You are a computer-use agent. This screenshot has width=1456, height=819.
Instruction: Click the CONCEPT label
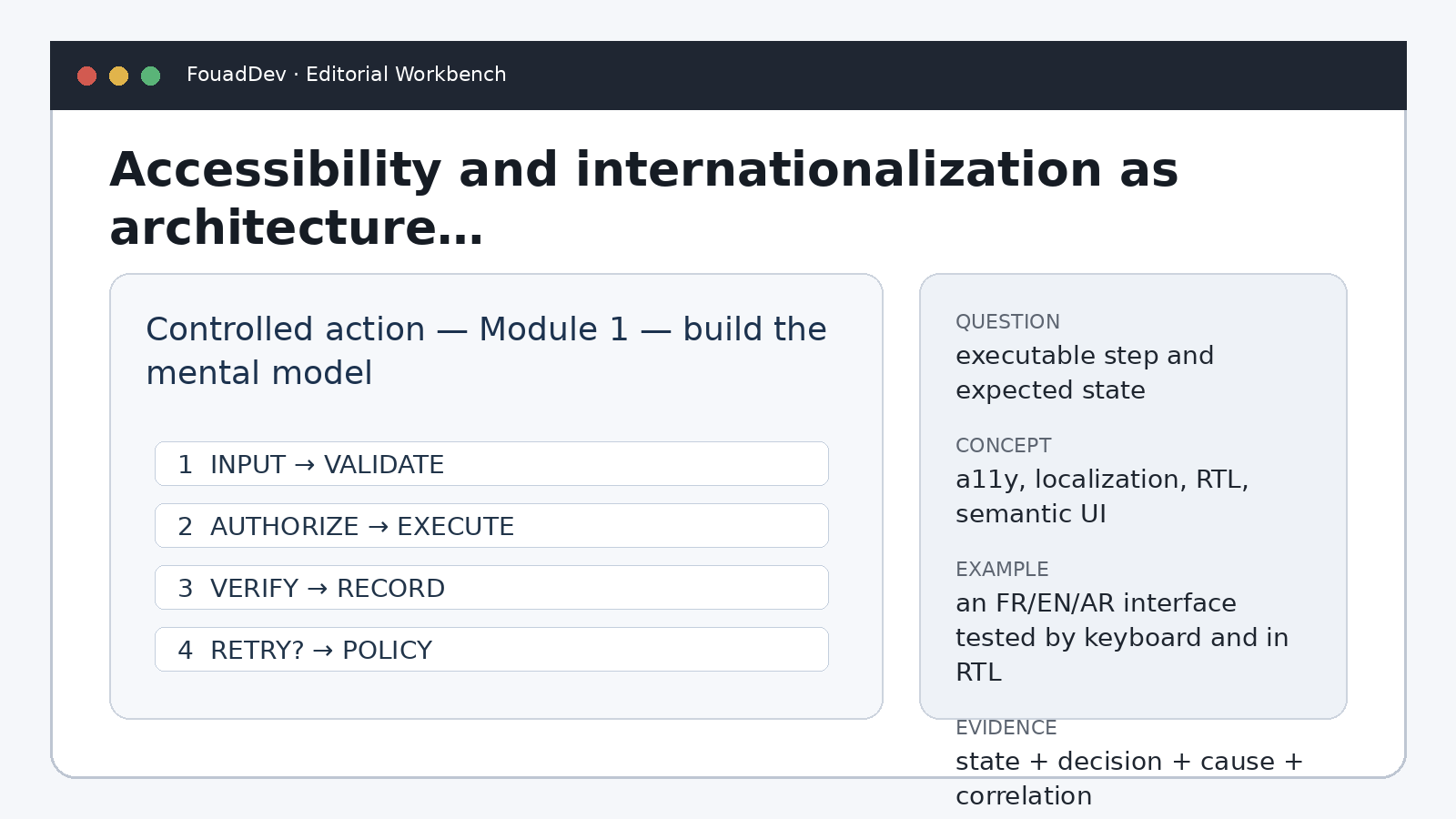[1003, 446]
